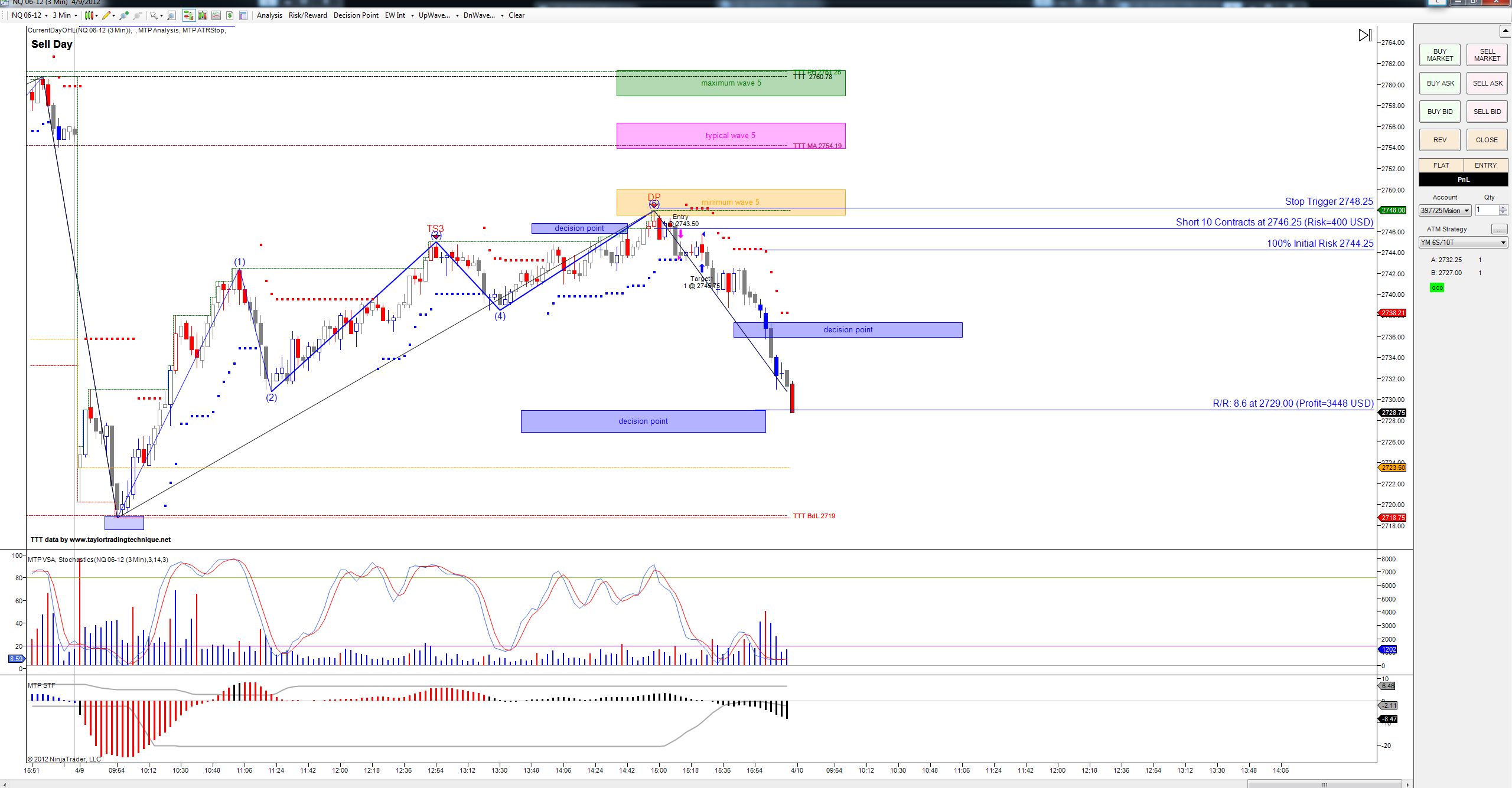Click the ENTRY price cell
The height and width of the screenshot is (788, 1512).
[1485, 165]
